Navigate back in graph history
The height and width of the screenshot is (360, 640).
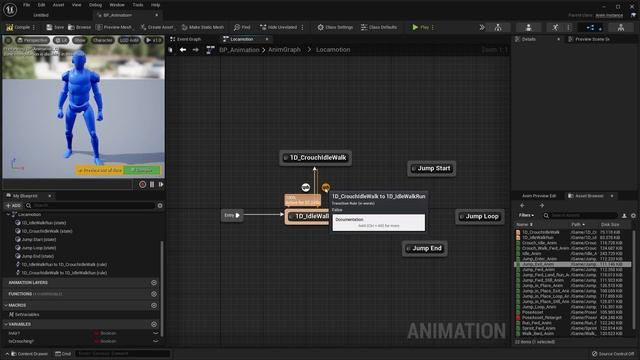pos(183,50)
